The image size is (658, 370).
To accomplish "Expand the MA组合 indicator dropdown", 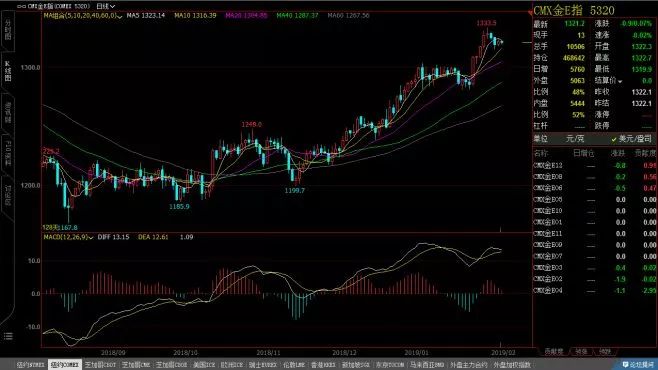I will (x=83, y=16).
